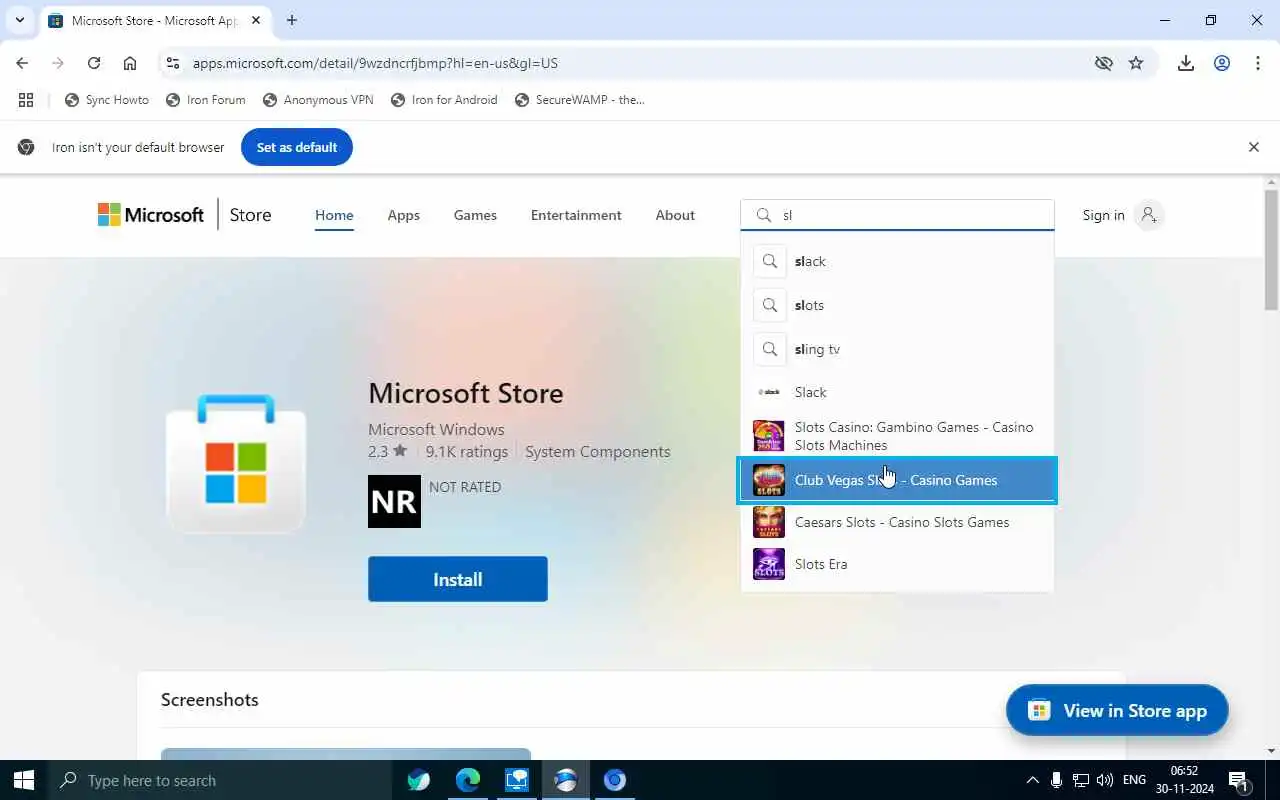
Task: Select Slots Casino: Gambino Games suggestion
Action: pyautogui.click(x=897, y=436)
